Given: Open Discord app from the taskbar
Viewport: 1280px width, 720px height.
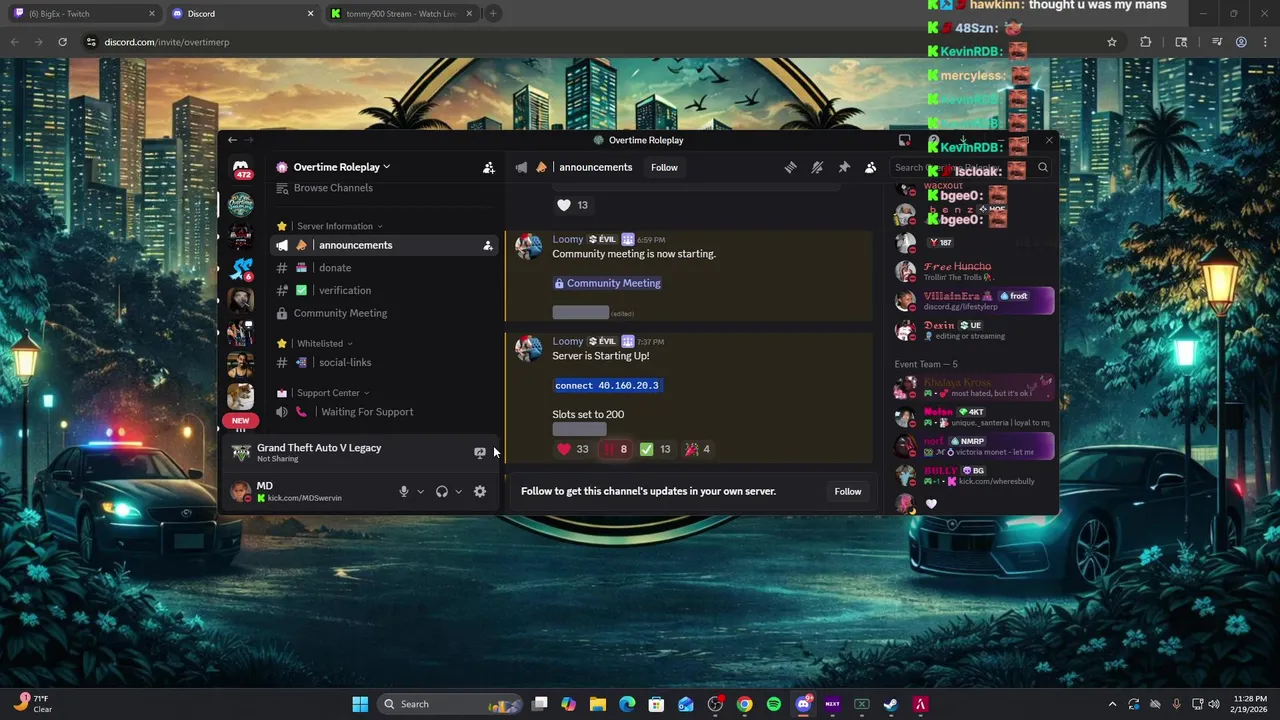Looking at the screenshot, I should coord(803,704).
